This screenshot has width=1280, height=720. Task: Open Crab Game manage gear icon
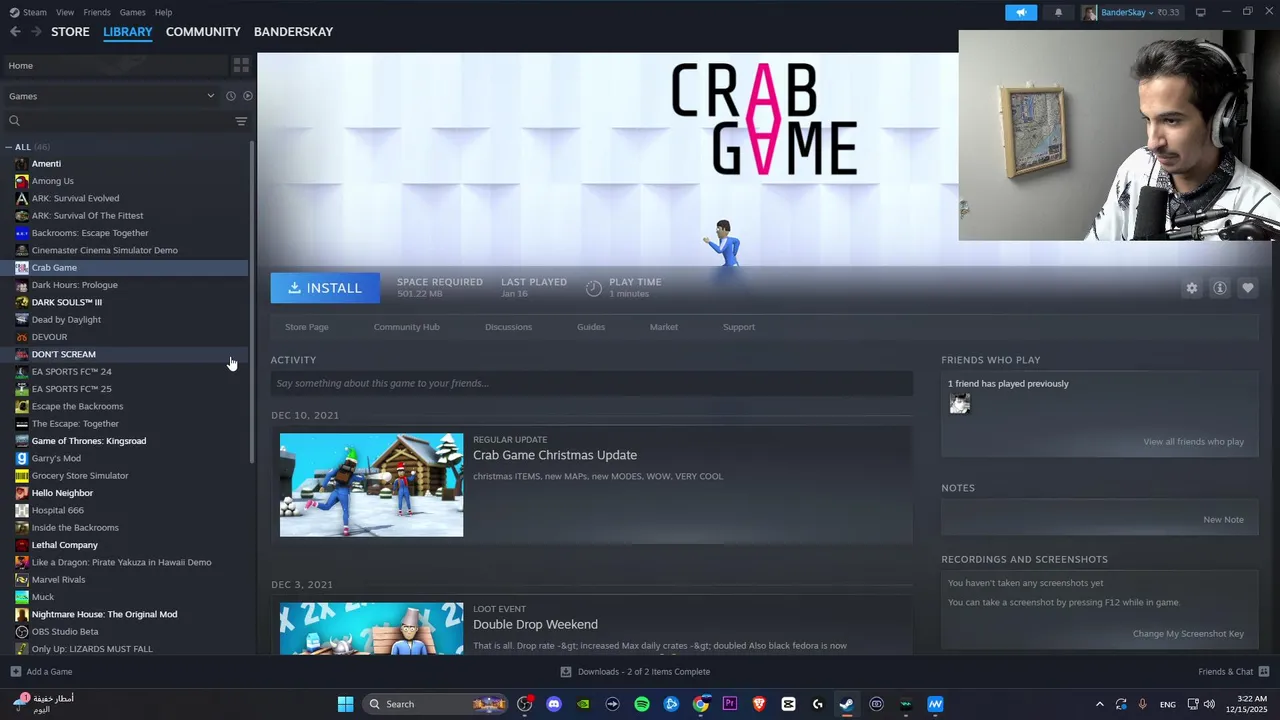[1191, 288]
